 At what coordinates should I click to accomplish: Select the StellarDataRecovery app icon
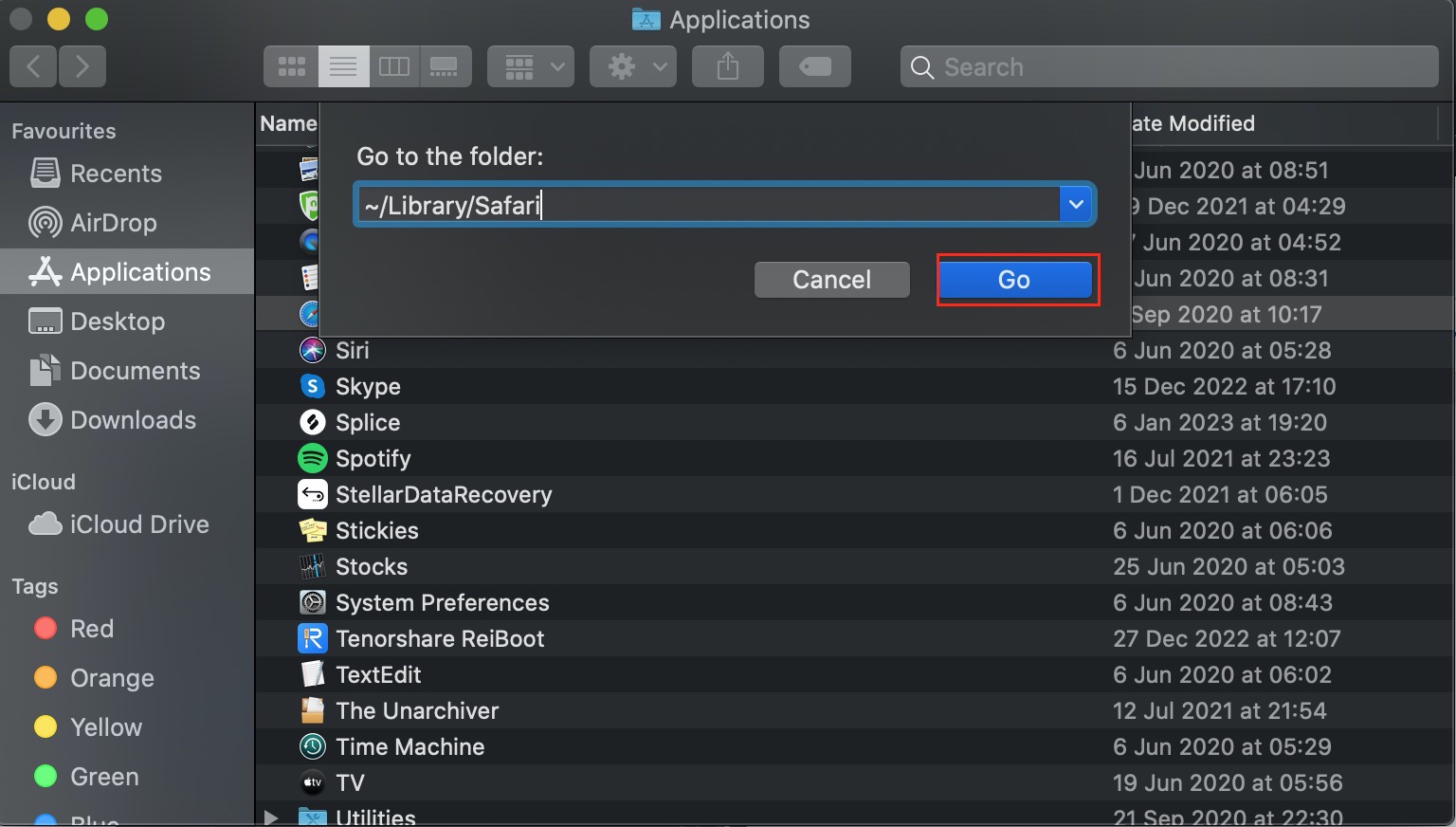click(312, 494)
